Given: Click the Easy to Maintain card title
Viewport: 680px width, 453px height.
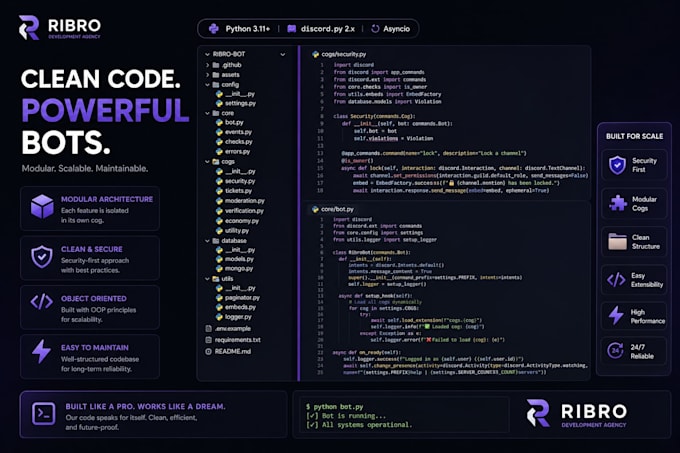Looking at the screenshot, I should (95, 348).
